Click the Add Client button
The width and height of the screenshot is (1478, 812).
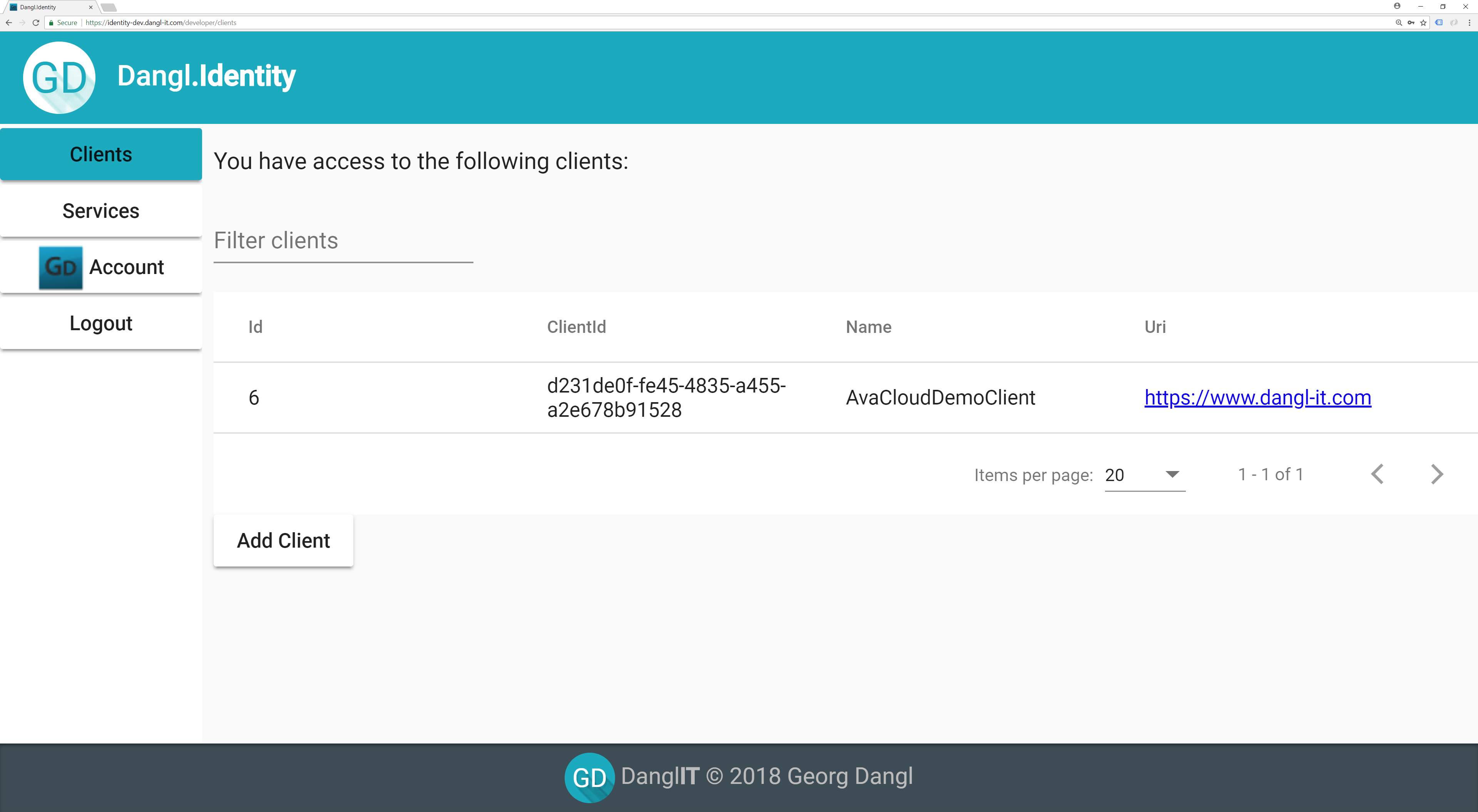284,540
